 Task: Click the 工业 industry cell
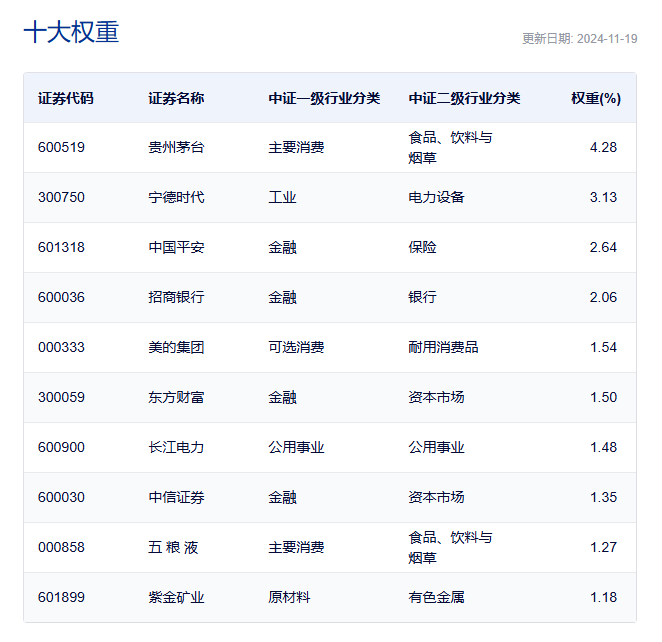pyautogui.click(x=282, y=197)
